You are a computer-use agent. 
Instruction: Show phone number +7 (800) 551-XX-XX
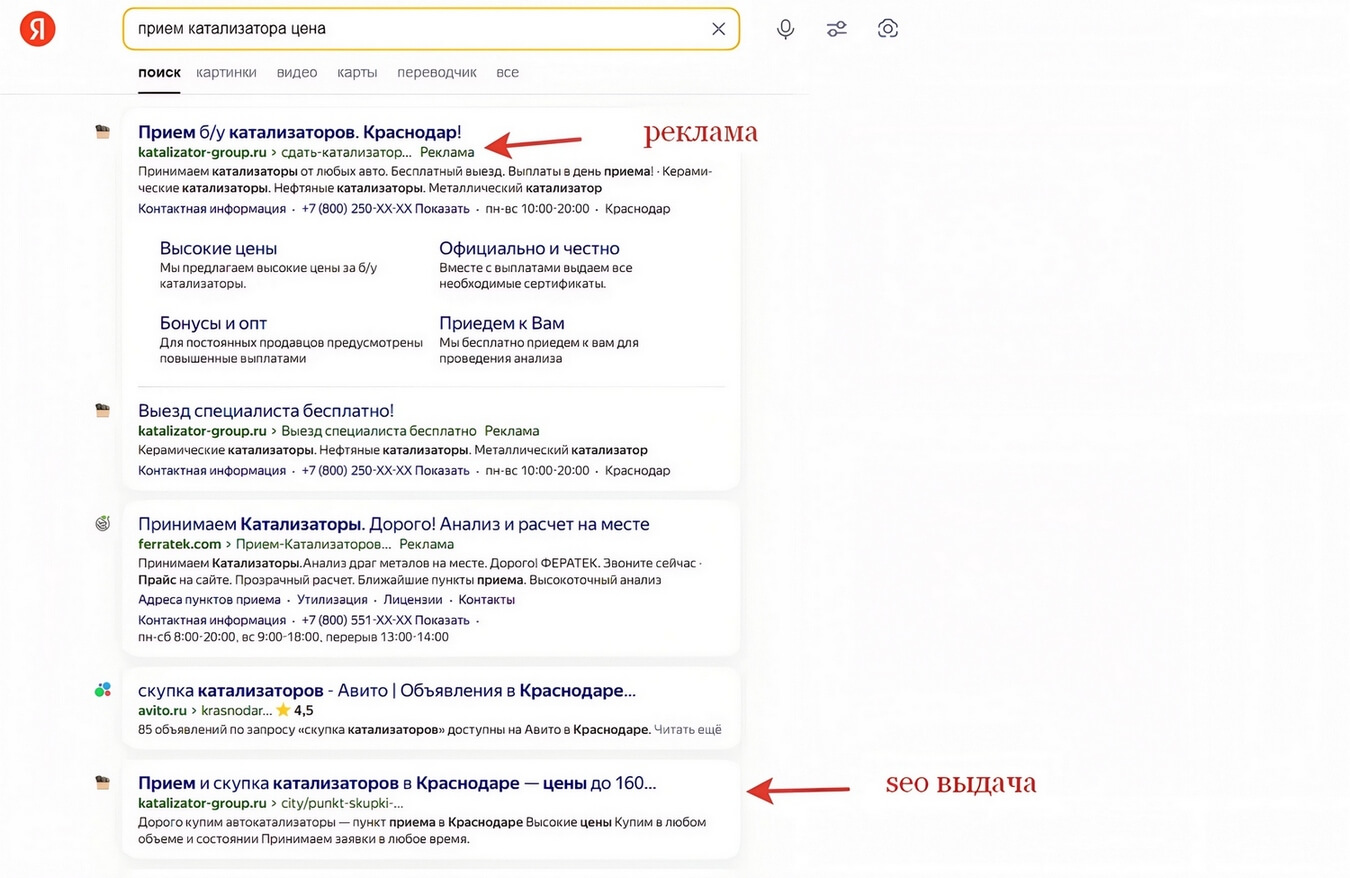tap(385, 620)
